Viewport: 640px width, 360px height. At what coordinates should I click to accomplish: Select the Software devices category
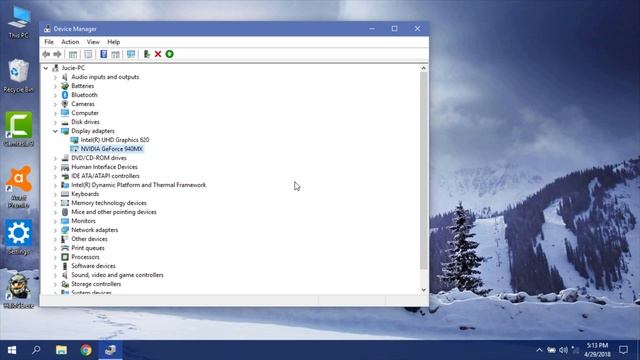coord(93,266)
